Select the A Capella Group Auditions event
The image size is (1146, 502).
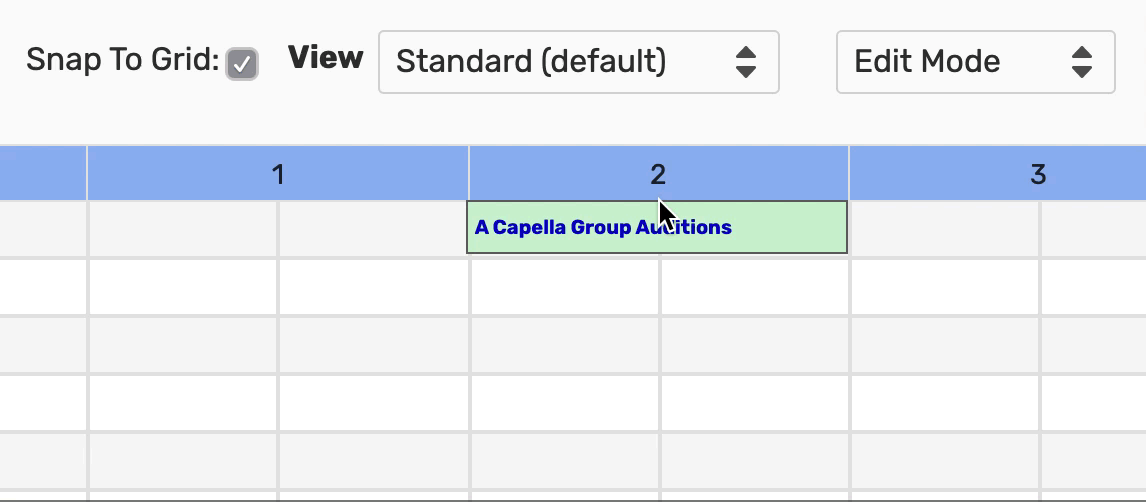[x=602, y=228]
